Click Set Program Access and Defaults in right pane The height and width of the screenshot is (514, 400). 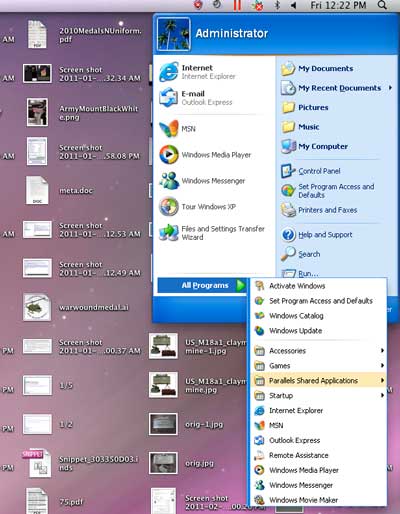point(336,191)
